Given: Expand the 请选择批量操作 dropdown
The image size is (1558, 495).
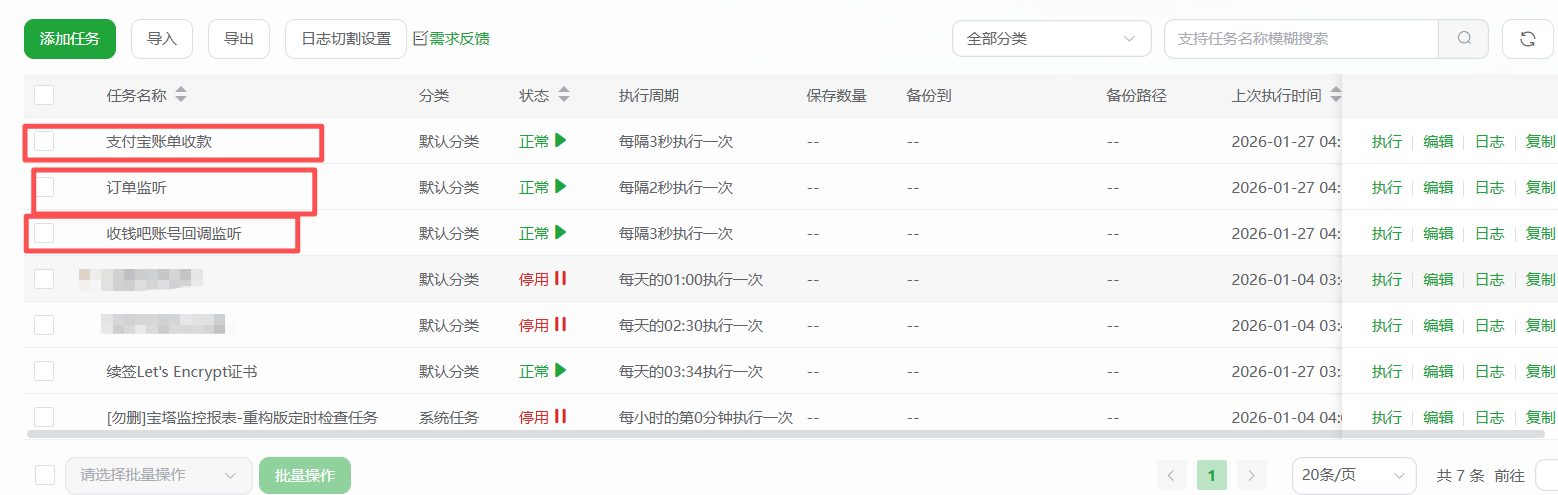Looking at the screenshot, I should pos(158,475).
